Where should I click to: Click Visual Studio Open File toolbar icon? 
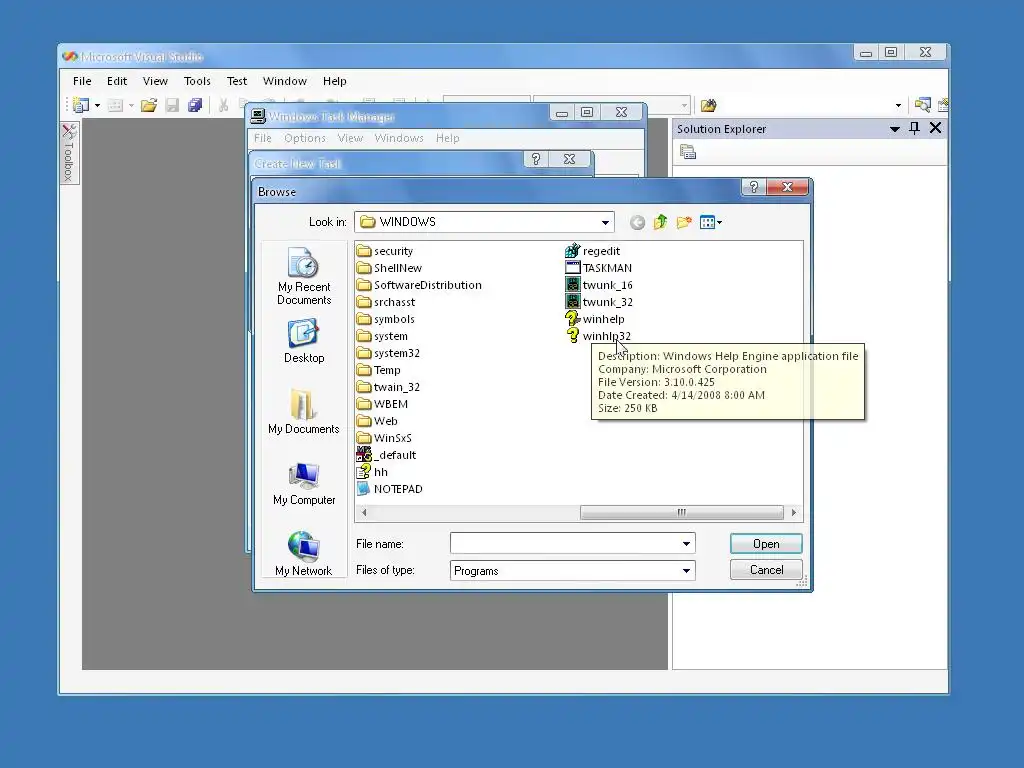click(x=149, y=105)
